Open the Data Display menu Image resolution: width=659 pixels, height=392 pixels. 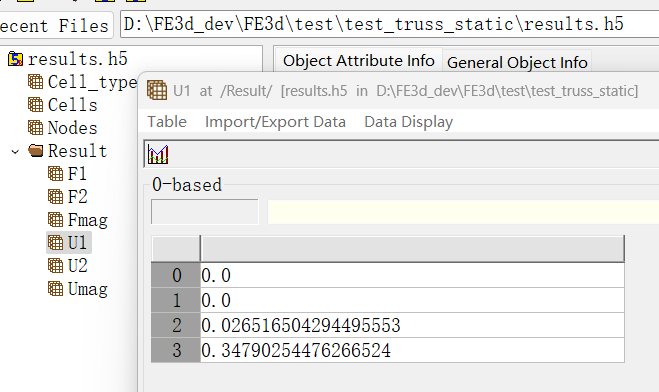pos(409,122)
